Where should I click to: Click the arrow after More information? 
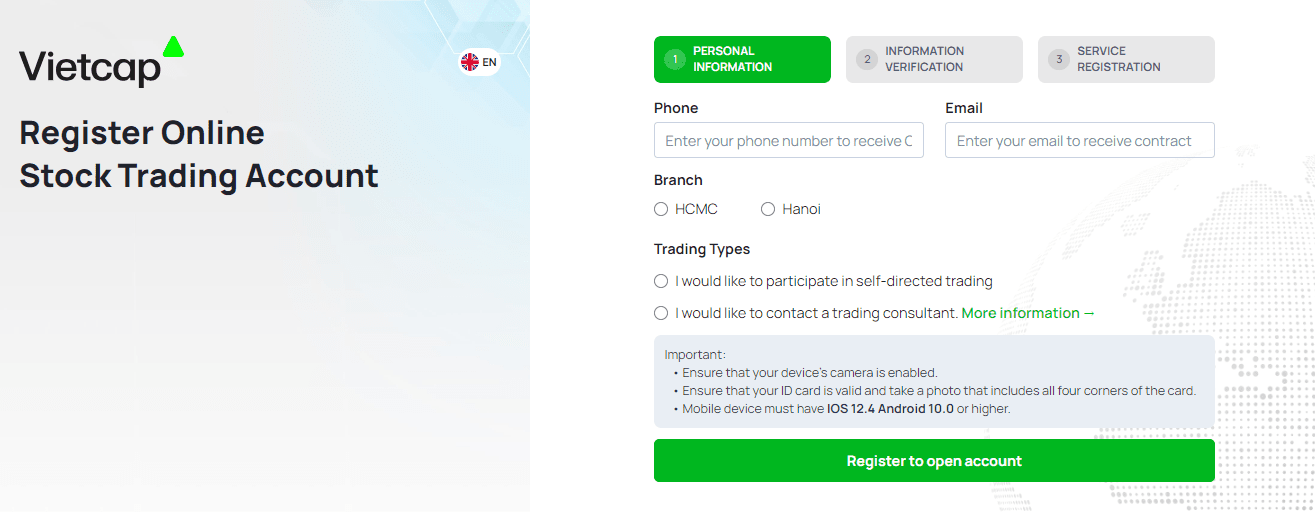click(1089, 313)
